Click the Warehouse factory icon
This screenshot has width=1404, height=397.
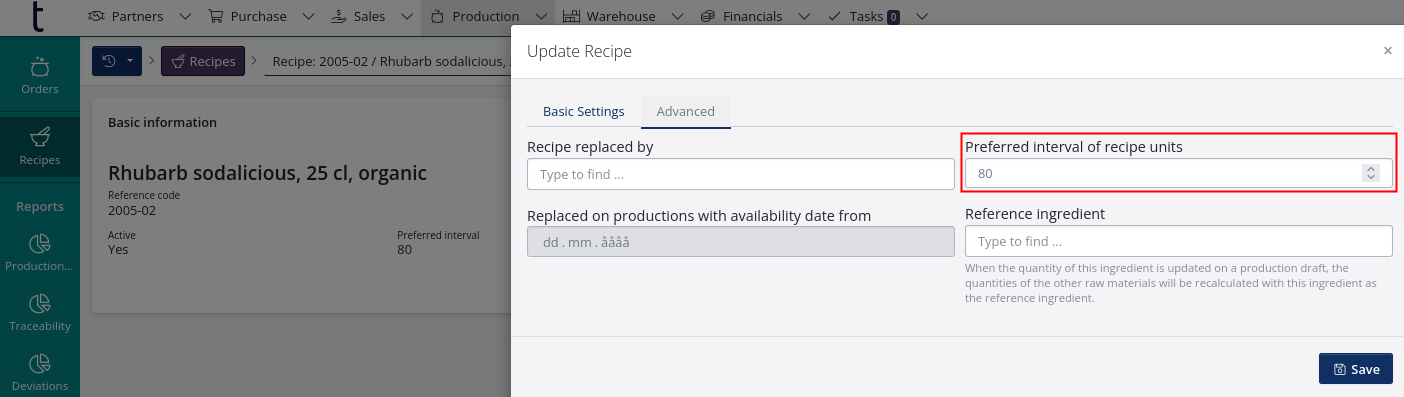coord(571,16)
